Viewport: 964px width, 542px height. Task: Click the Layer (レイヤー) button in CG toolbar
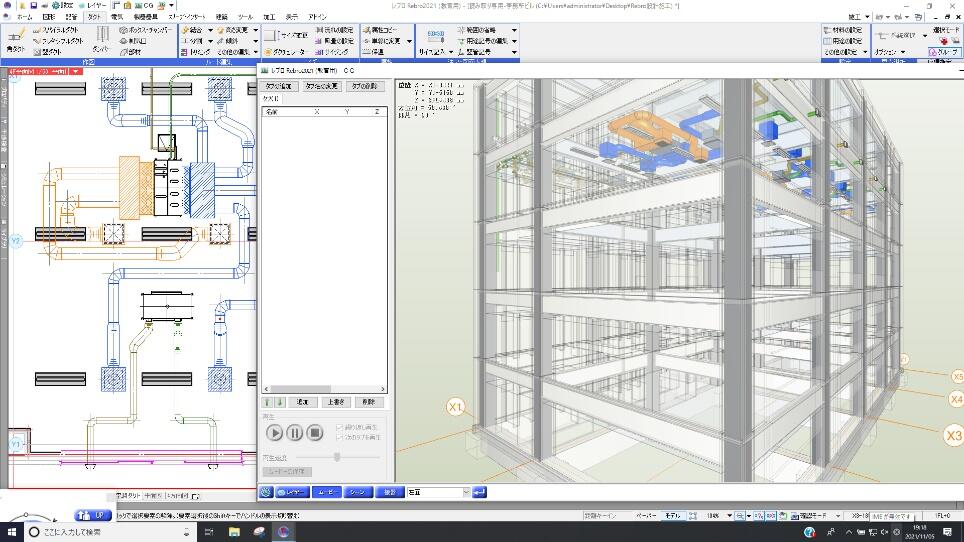pyautogui.click(x=292, y=492)
